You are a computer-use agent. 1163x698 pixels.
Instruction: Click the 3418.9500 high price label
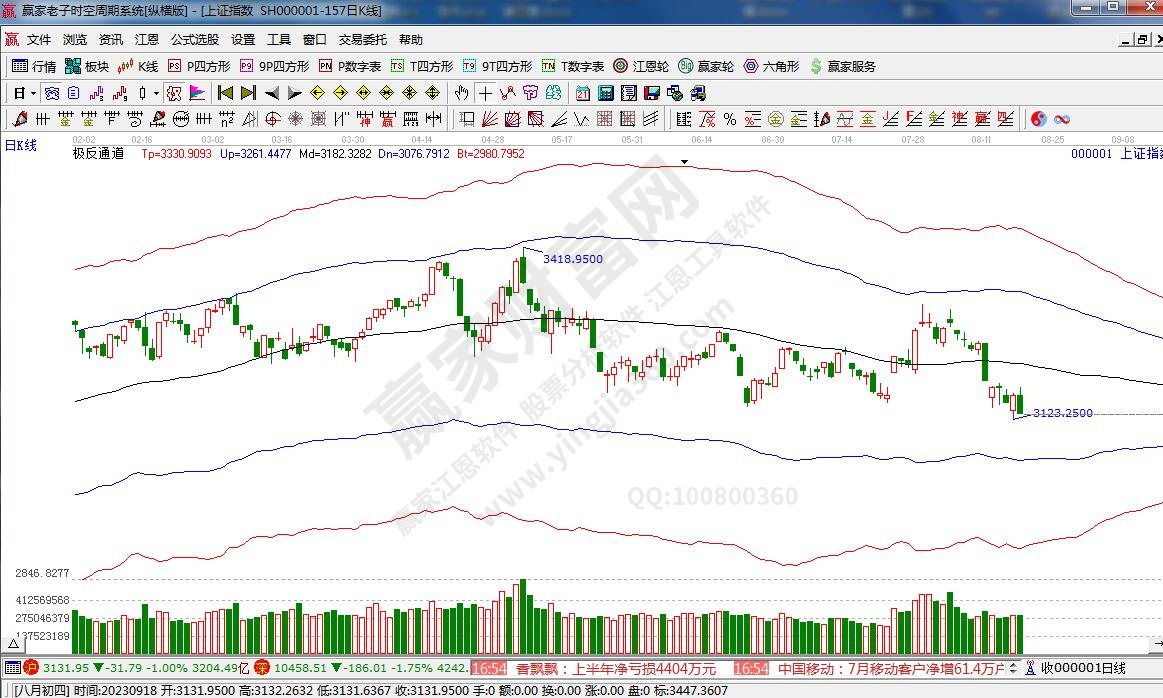(x=572, y=259)
